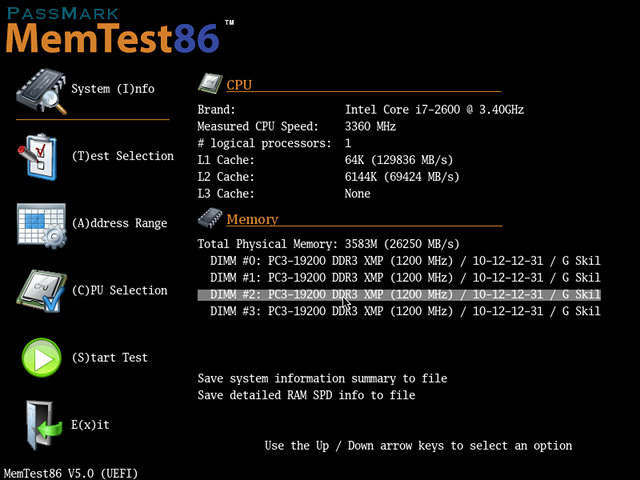The image size is (640, 480).
Task: Click the L3 Cache None value
Action: point(358,193)
